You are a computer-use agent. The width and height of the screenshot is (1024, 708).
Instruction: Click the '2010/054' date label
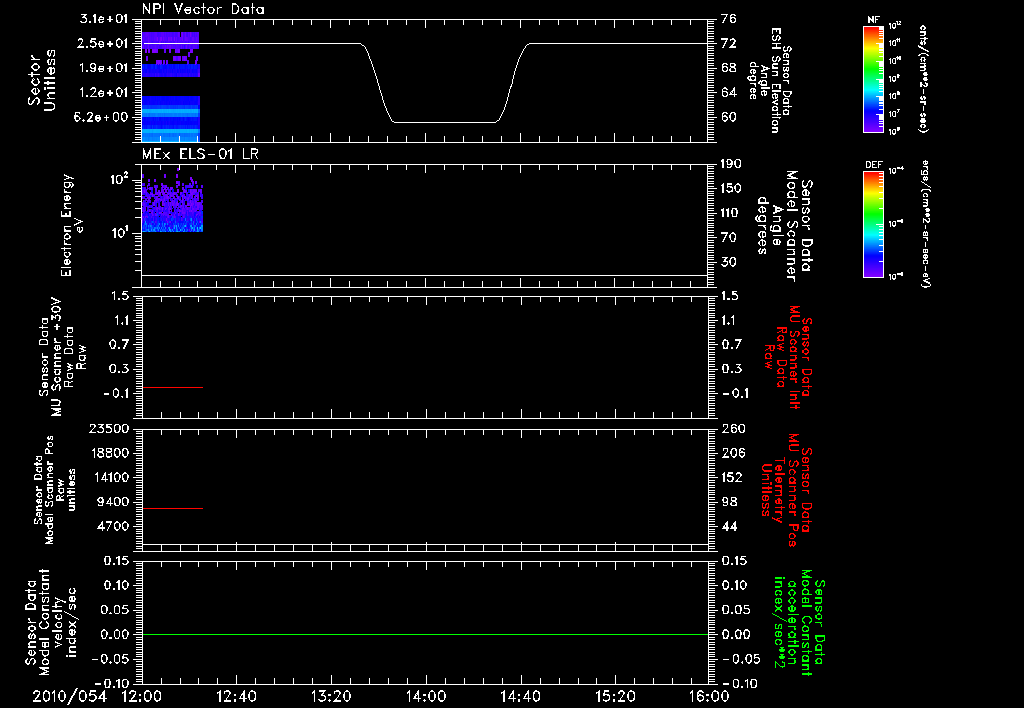[70, 696]
